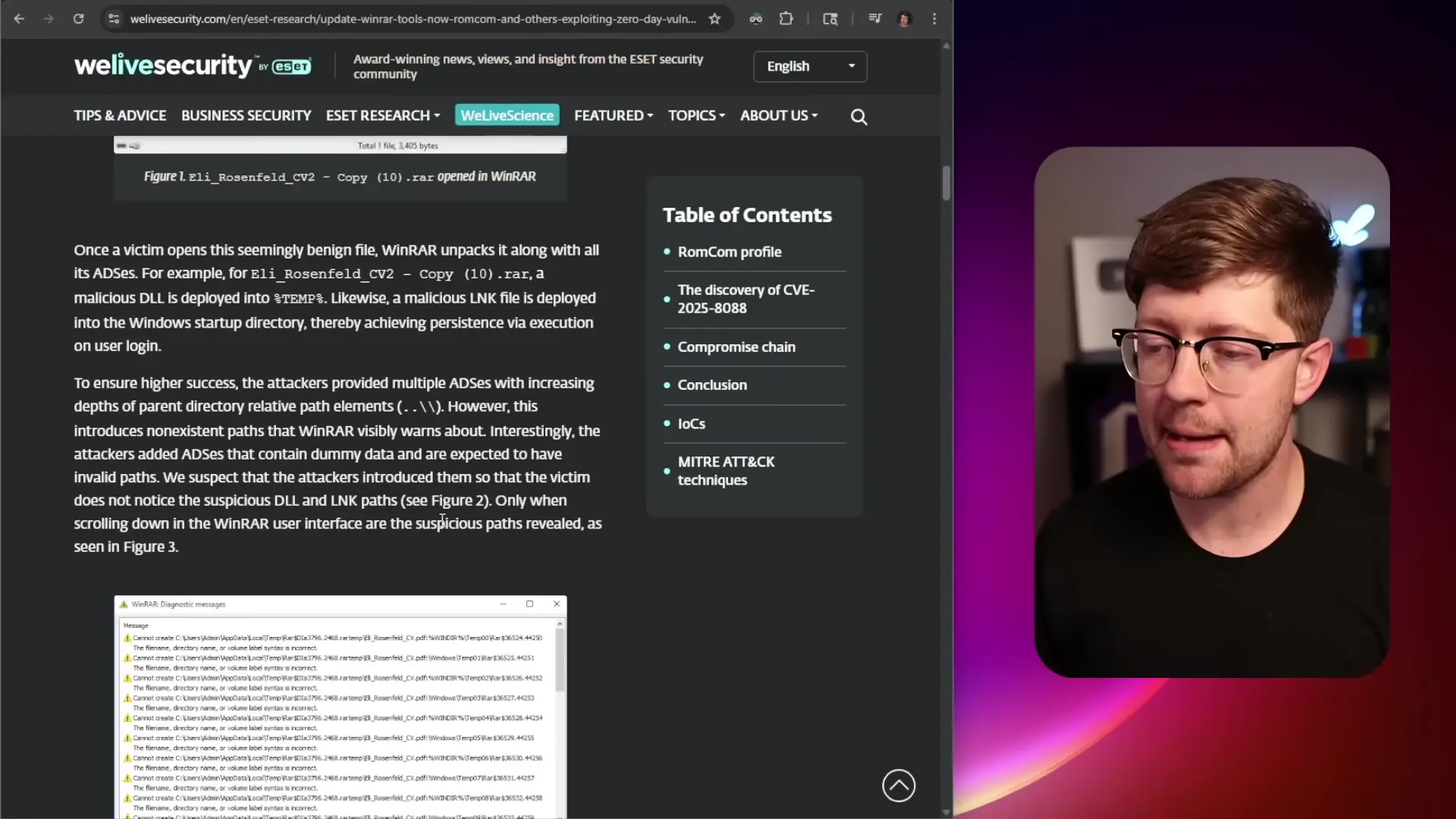The height and width of the screenshot is (819, 1456).
Task: Click the page vertical scrollbar thumb
Action: [946, 183]
